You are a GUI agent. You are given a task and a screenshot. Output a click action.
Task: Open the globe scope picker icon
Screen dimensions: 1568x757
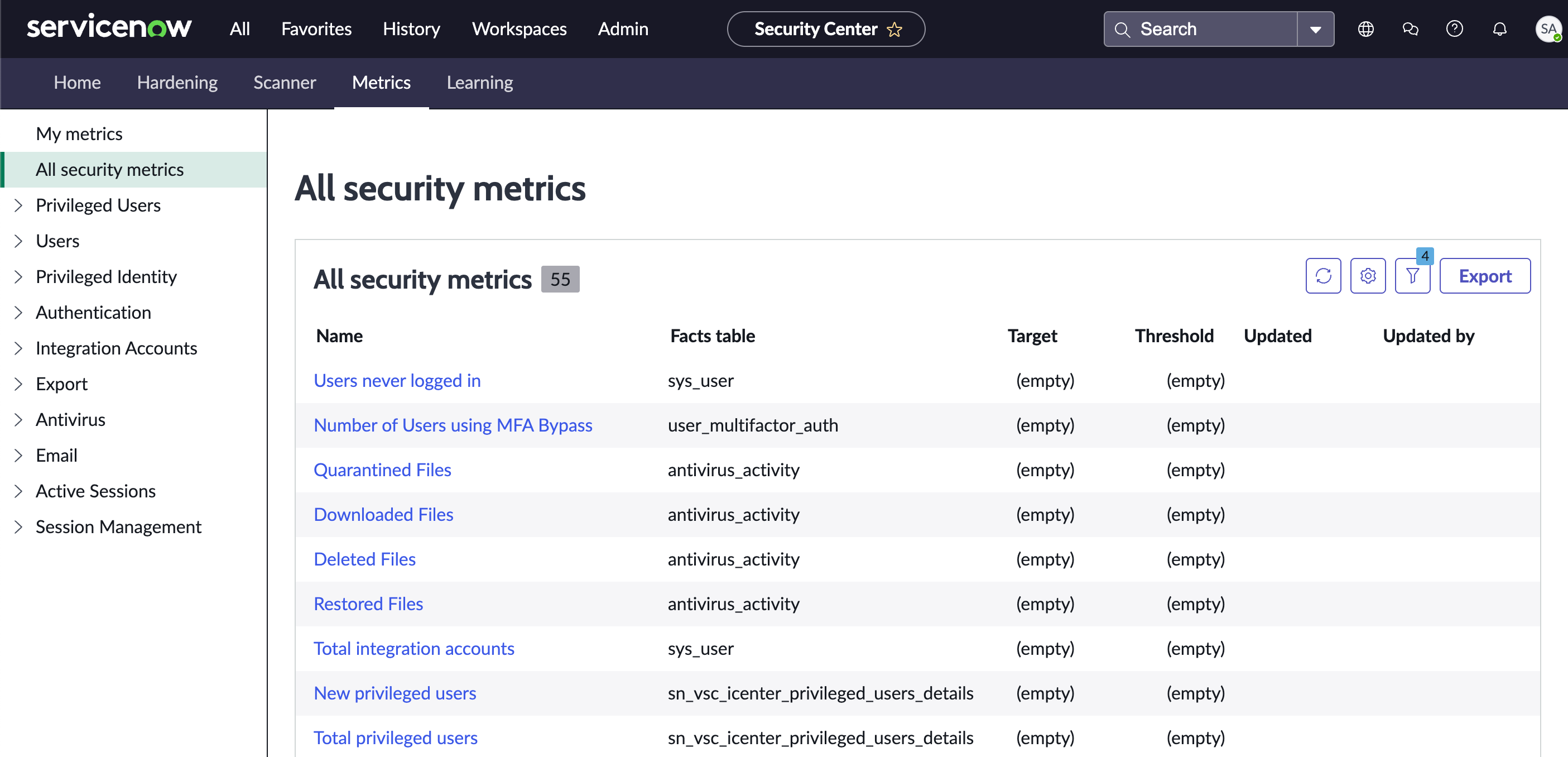[x=1365, y=28]
